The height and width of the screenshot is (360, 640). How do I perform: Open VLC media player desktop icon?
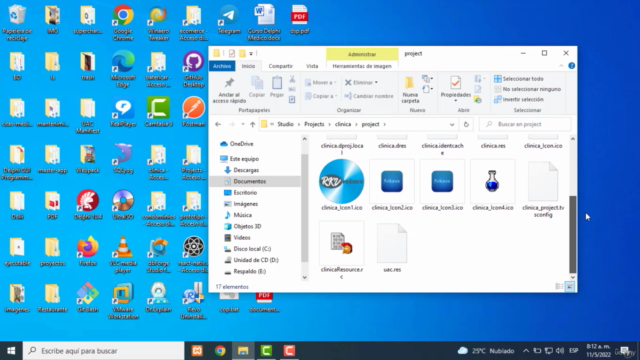tap(123, 254)
